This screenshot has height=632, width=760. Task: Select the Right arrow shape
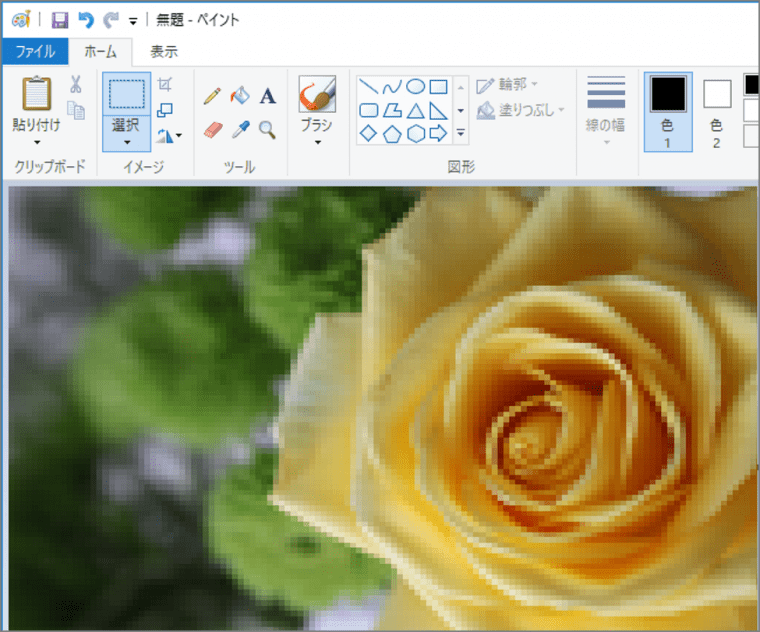click(x=438, y=133)
